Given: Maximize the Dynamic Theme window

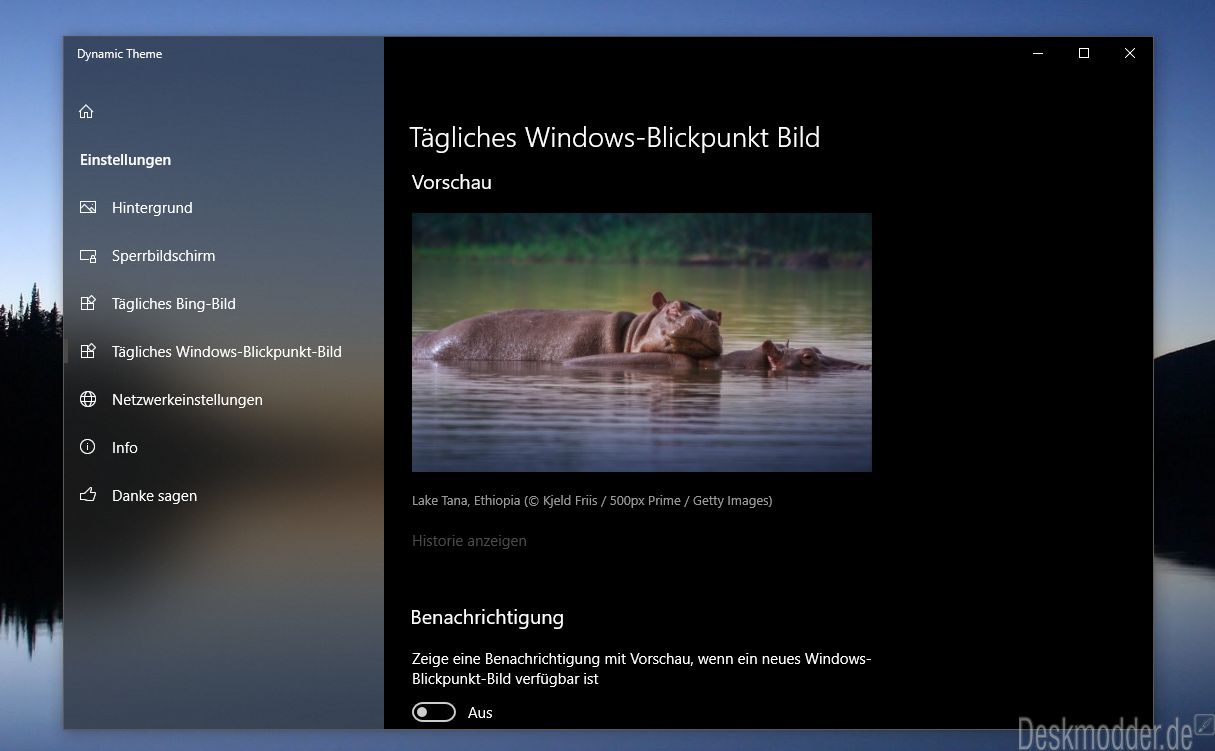Looking at the screenshot, I should coord(1083,53).
